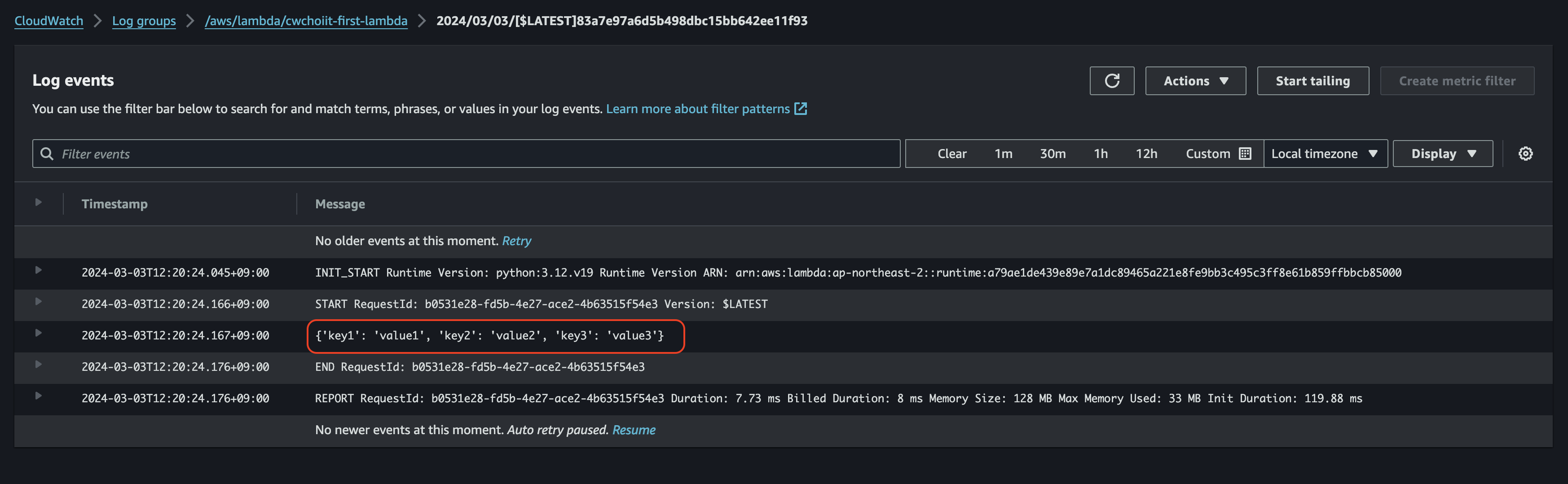
Task: Open the Local timezone dropdown
Action: (1325, 154)
